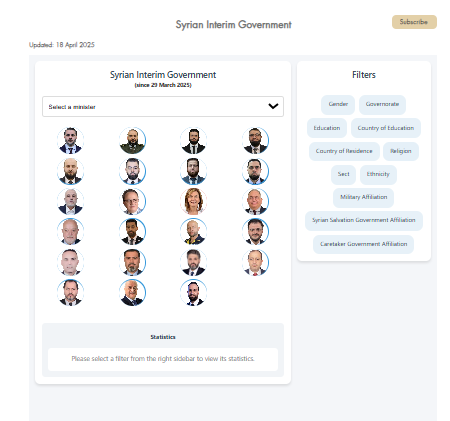Select third portrait in the fourth row
The width and height of the screenshot is (450, 421).
(x=193, y=232)
